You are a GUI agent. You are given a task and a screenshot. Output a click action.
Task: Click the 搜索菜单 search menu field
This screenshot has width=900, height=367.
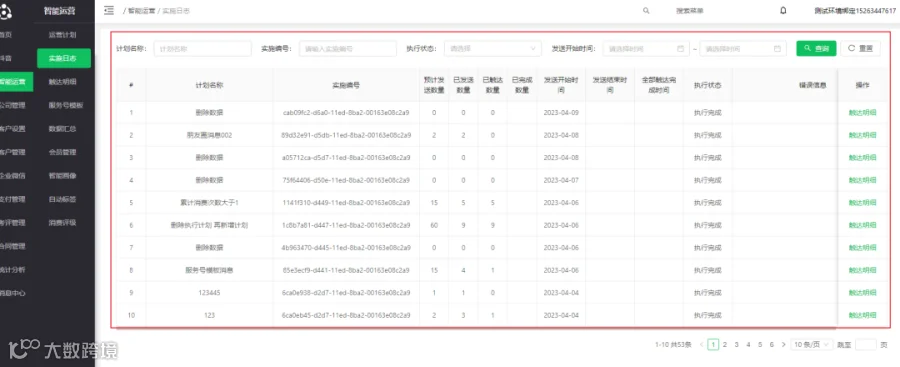pos(689,11)
